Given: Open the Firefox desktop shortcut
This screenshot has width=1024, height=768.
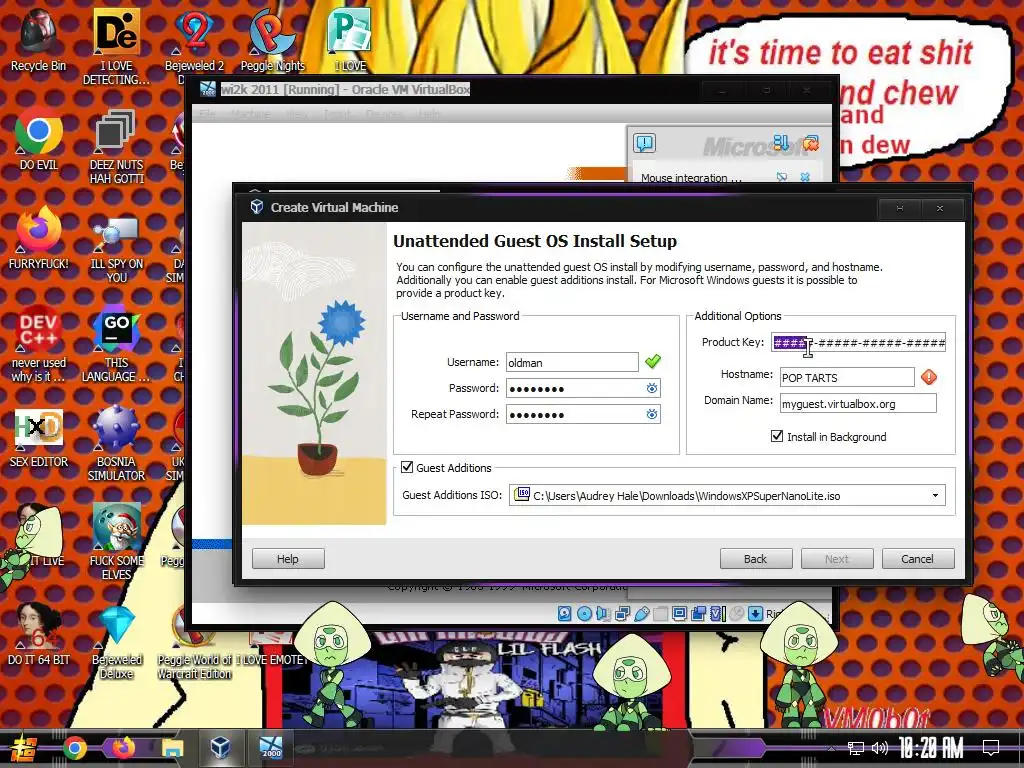Looking at the screenshot, I should pos(39,238).
